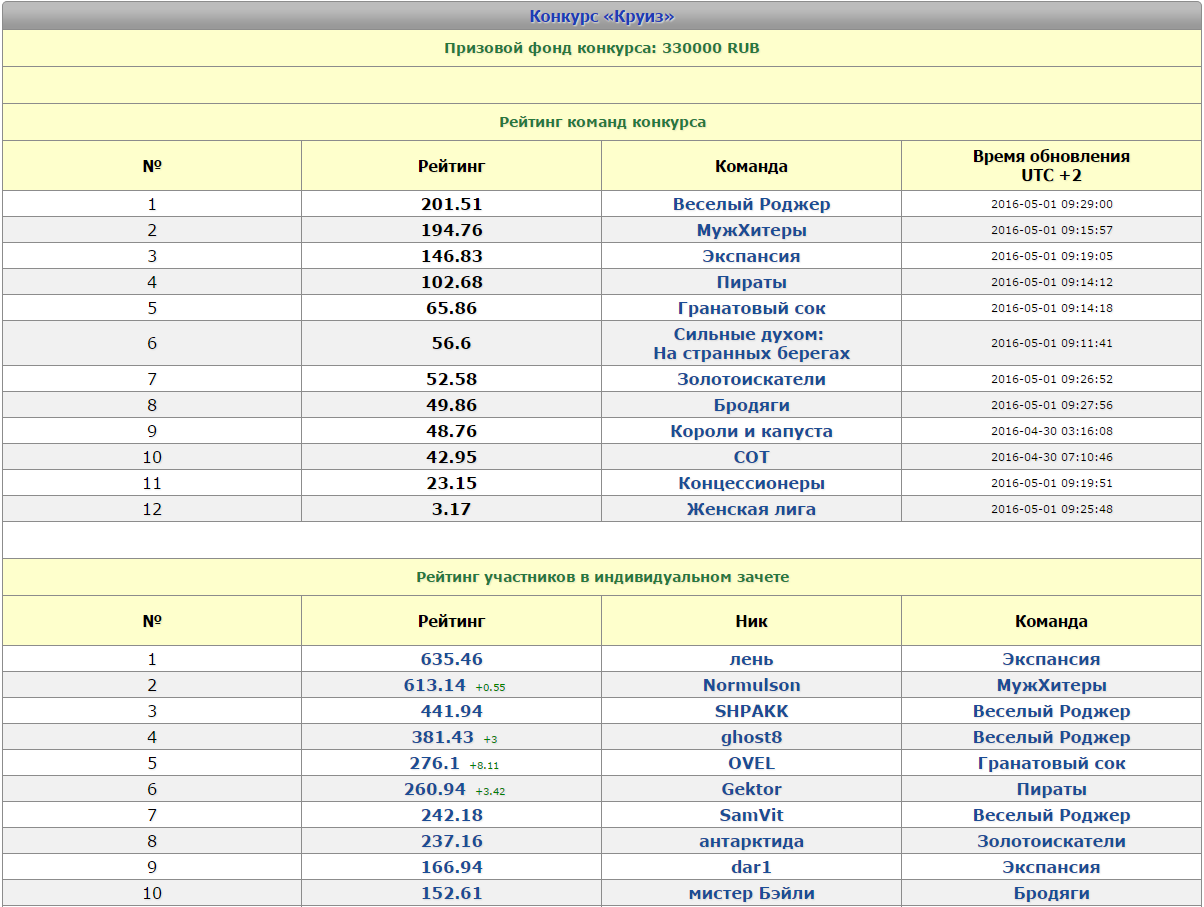1204x907 pixels.
Task: Open participant антарктида profile link
Action: click(x=751, y=841)
